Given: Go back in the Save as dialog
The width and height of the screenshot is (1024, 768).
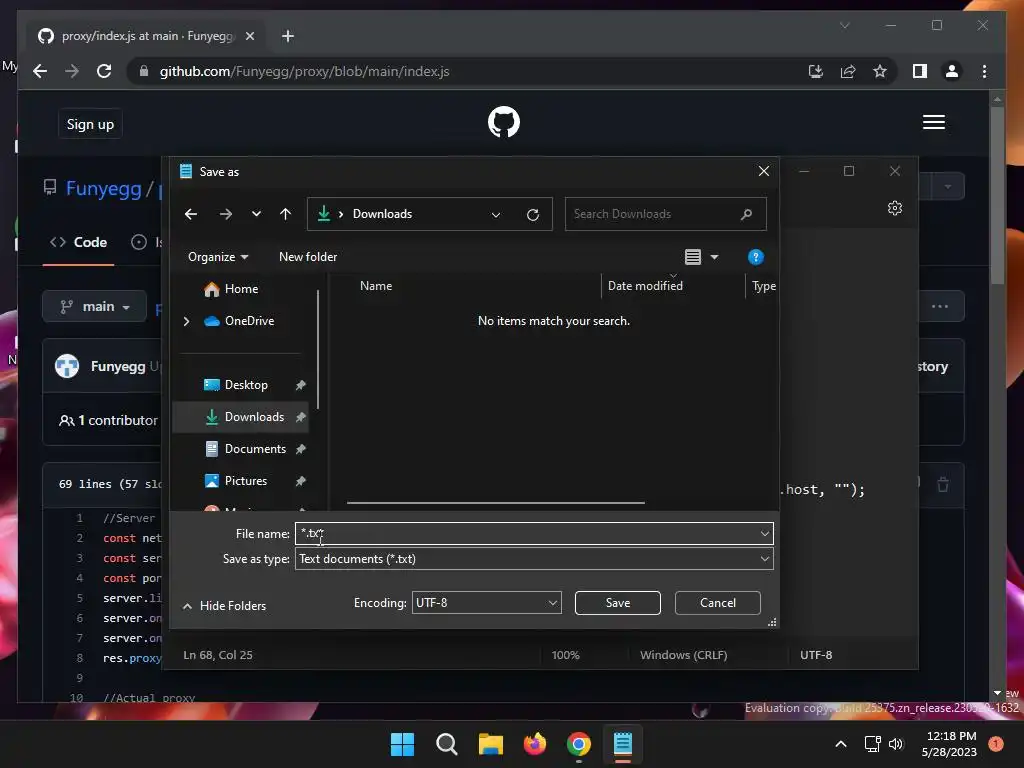Looking at the screenshot, I should (x=191, y=214).
